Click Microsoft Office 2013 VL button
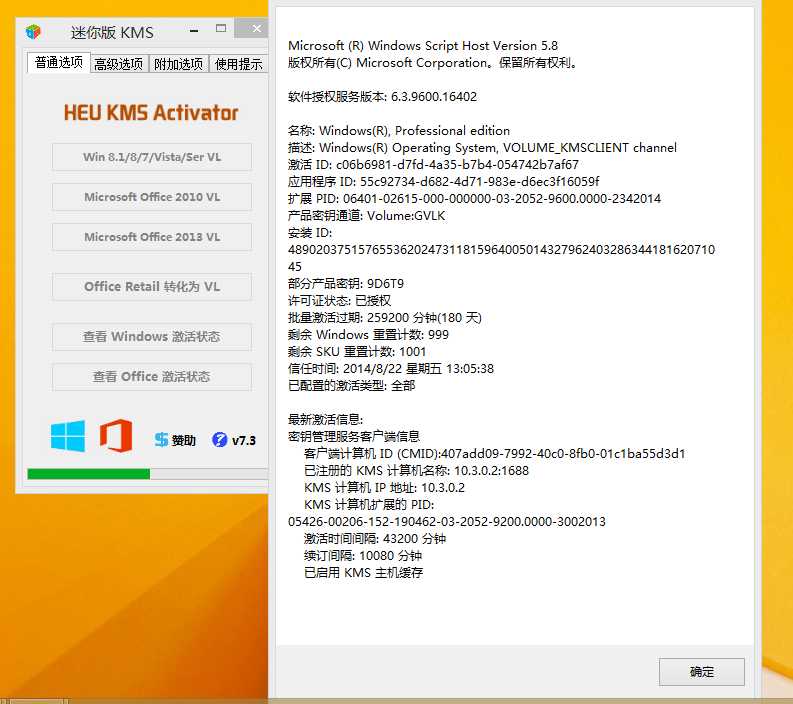 (152, 237)
